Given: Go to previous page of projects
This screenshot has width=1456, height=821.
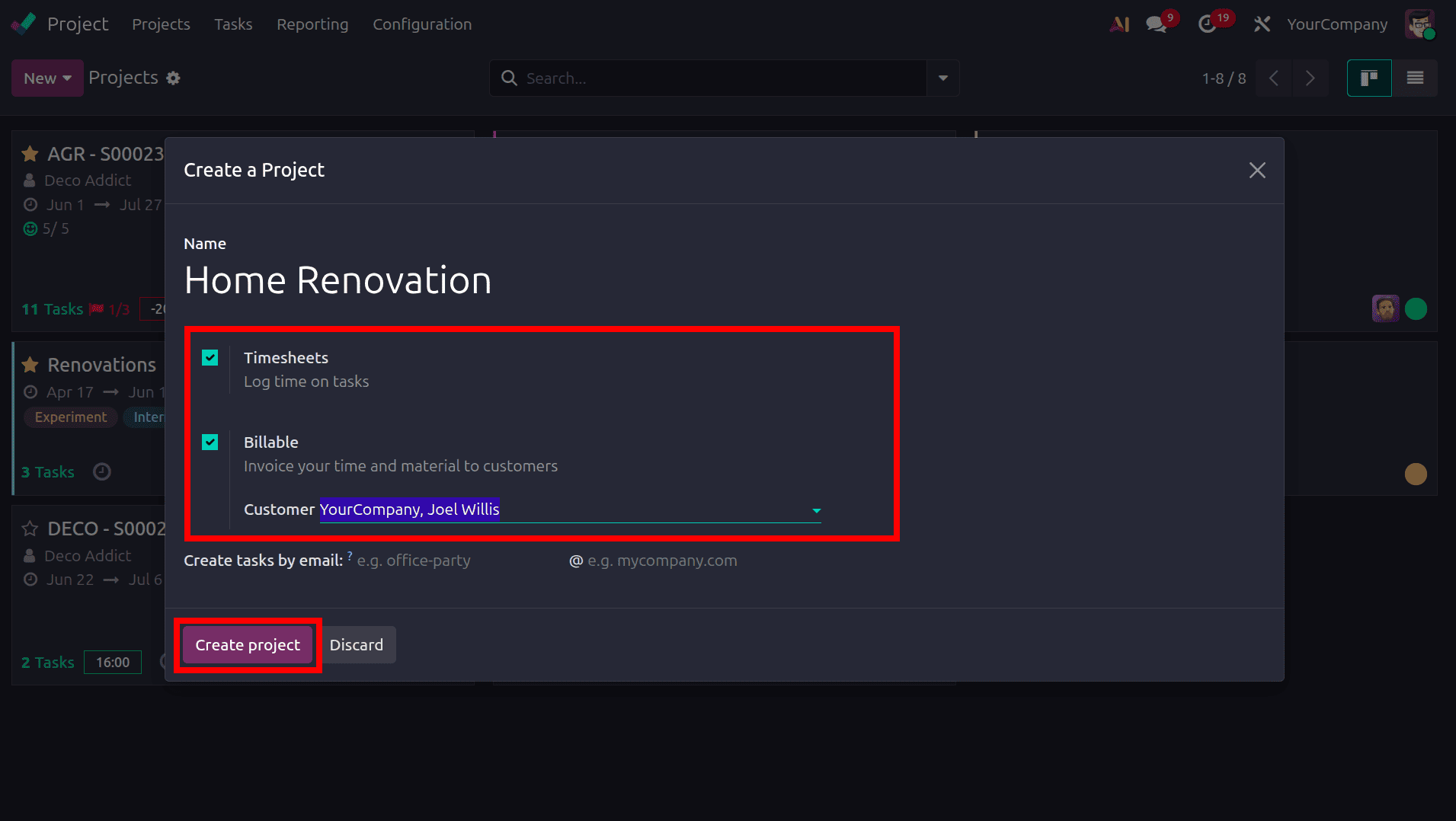Looking at the screenshot, I should tap(1274, 78).
